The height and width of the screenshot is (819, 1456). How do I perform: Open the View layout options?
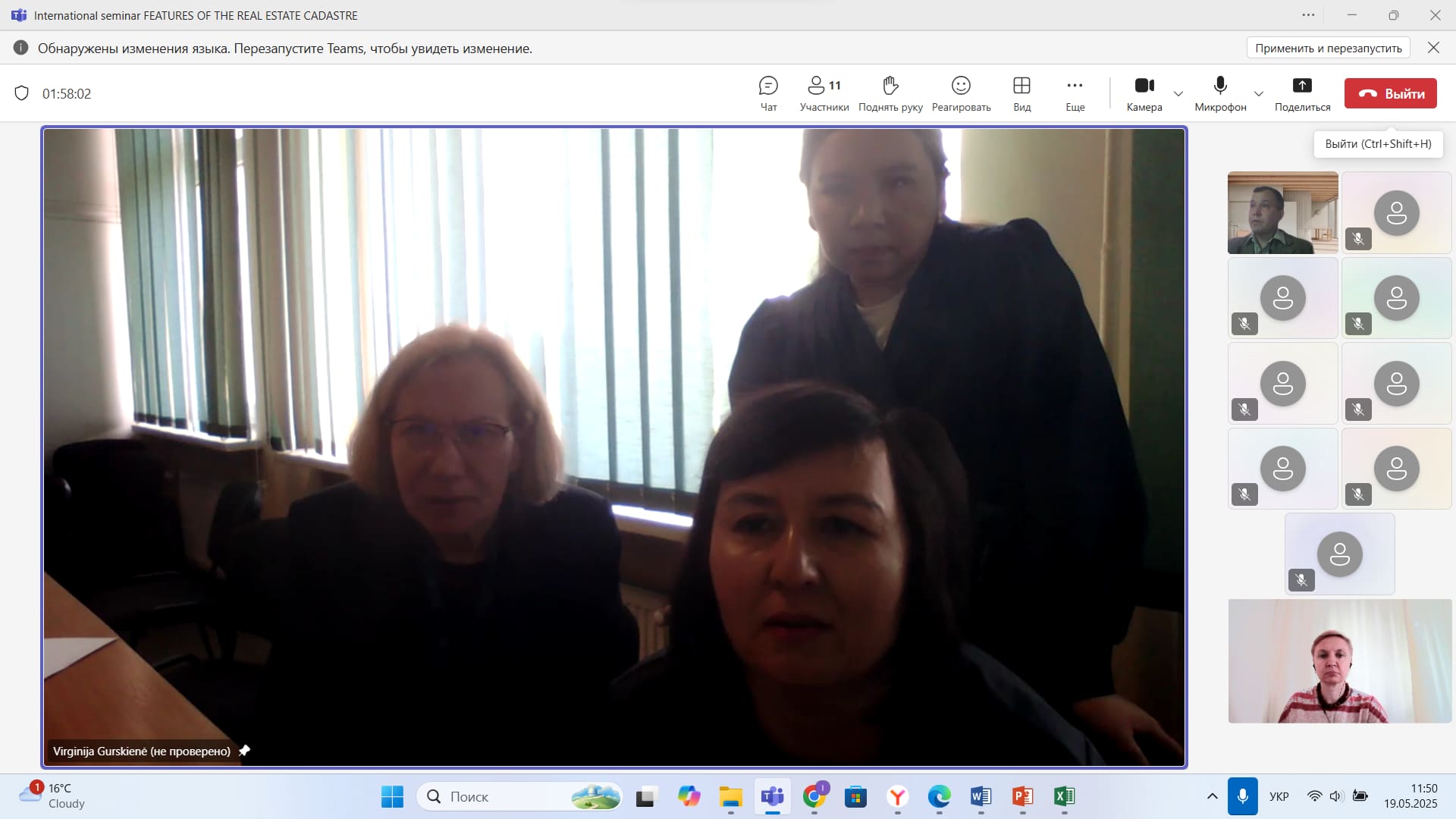(x=1021, y=94)
